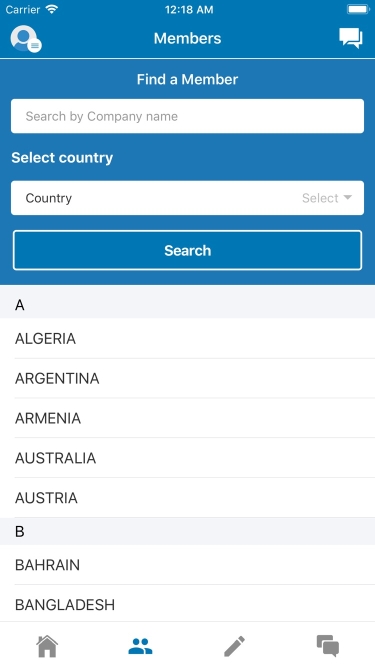Pick AUSTRALIA from the list
The image size is (375, 667).
(x=188, y=458)
